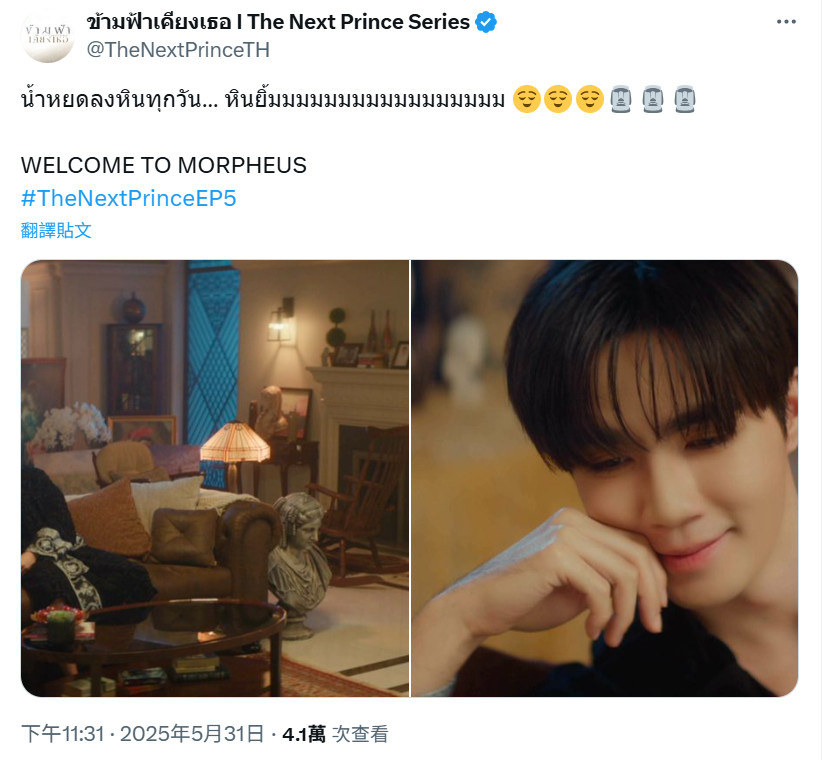Open the #TheNextPrinceEP5 hashtag
Viewport: 824px width, 760px height.
tap(129, 198)
